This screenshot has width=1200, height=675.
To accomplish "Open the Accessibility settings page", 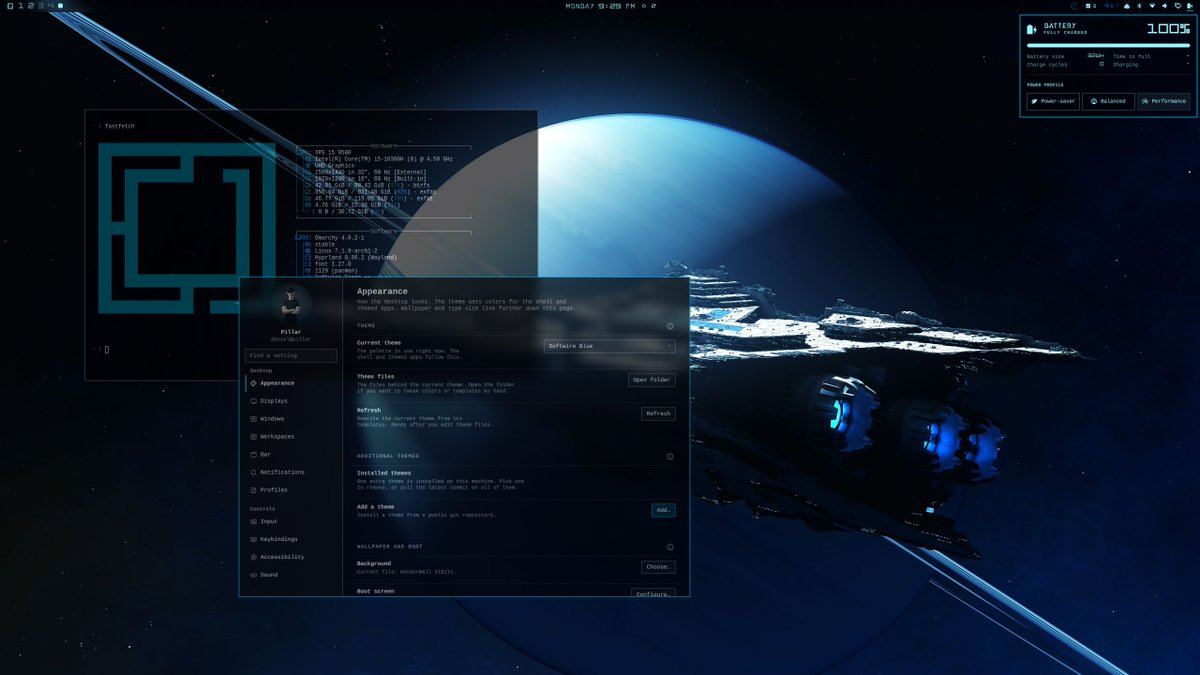I will (291, 557).
